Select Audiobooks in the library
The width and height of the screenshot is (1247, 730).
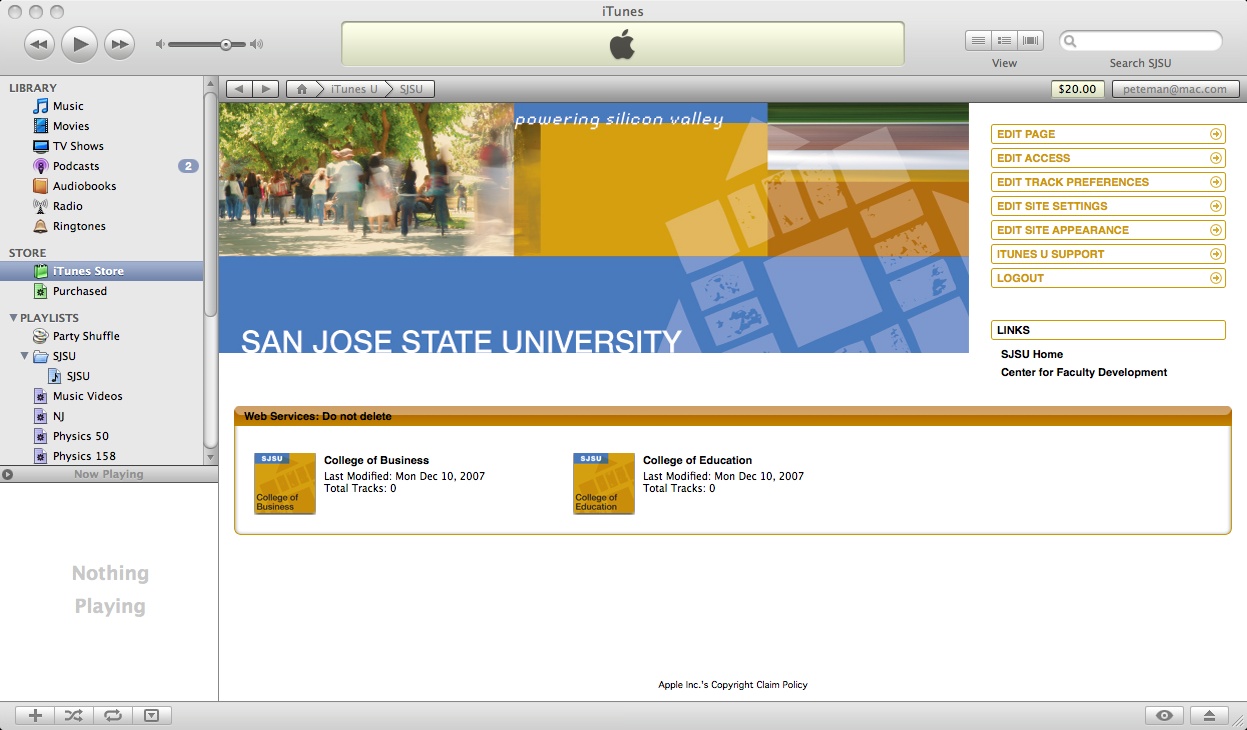(x=84, y=186)
